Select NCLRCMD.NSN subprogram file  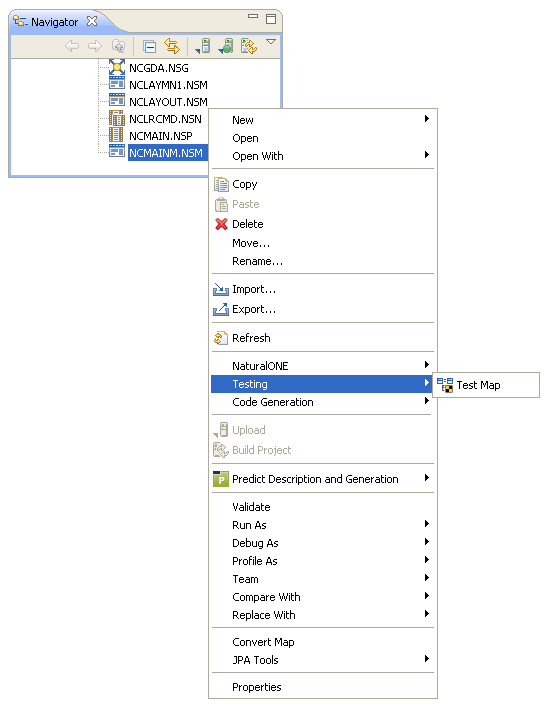[165, 119]
